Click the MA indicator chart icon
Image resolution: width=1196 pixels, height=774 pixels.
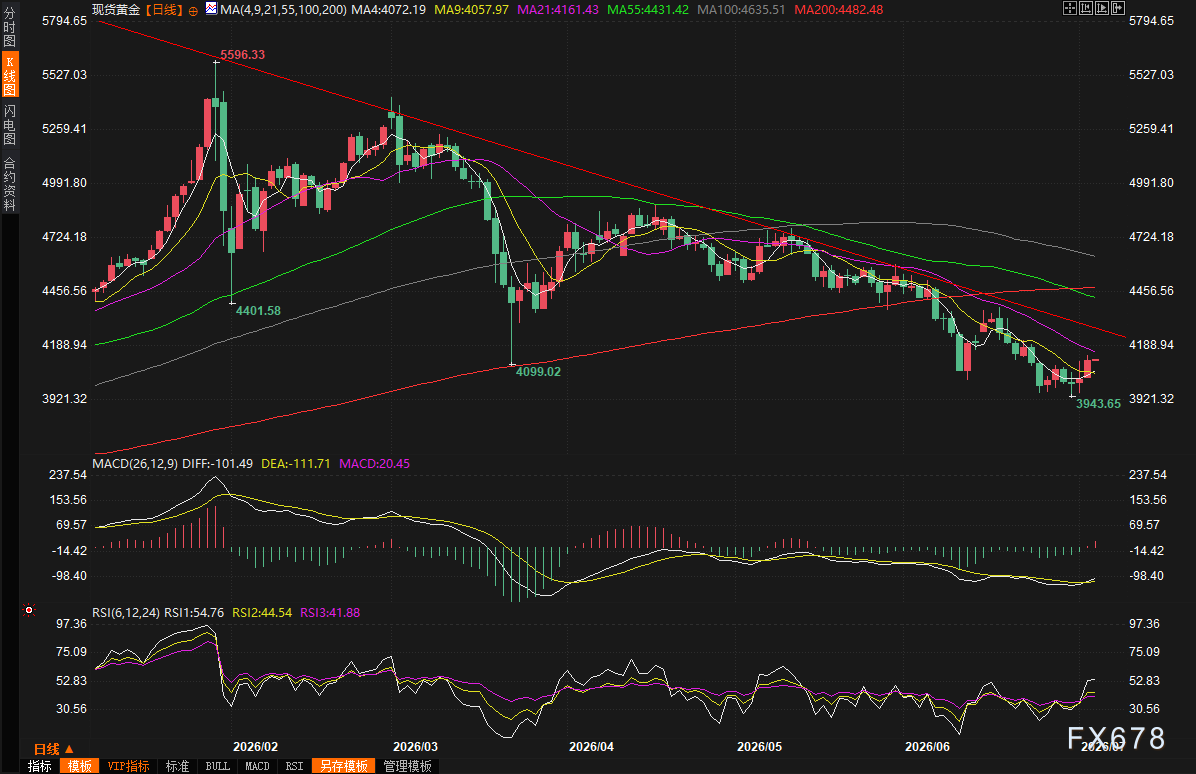click(211, 9)
